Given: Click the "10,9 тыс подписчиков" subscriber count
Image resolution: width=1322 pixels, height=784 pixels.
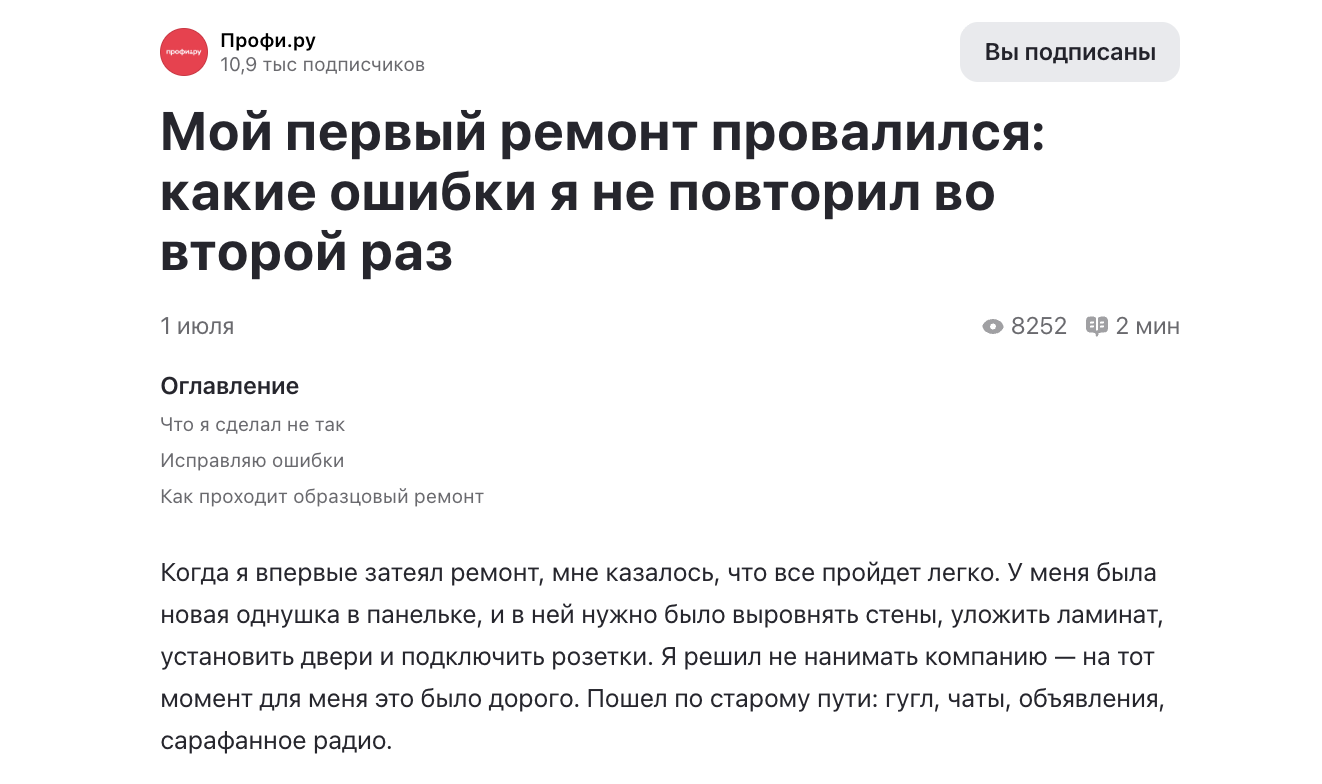Looking at the screenshot, I should pyautogui.click(x=322, y=65).
